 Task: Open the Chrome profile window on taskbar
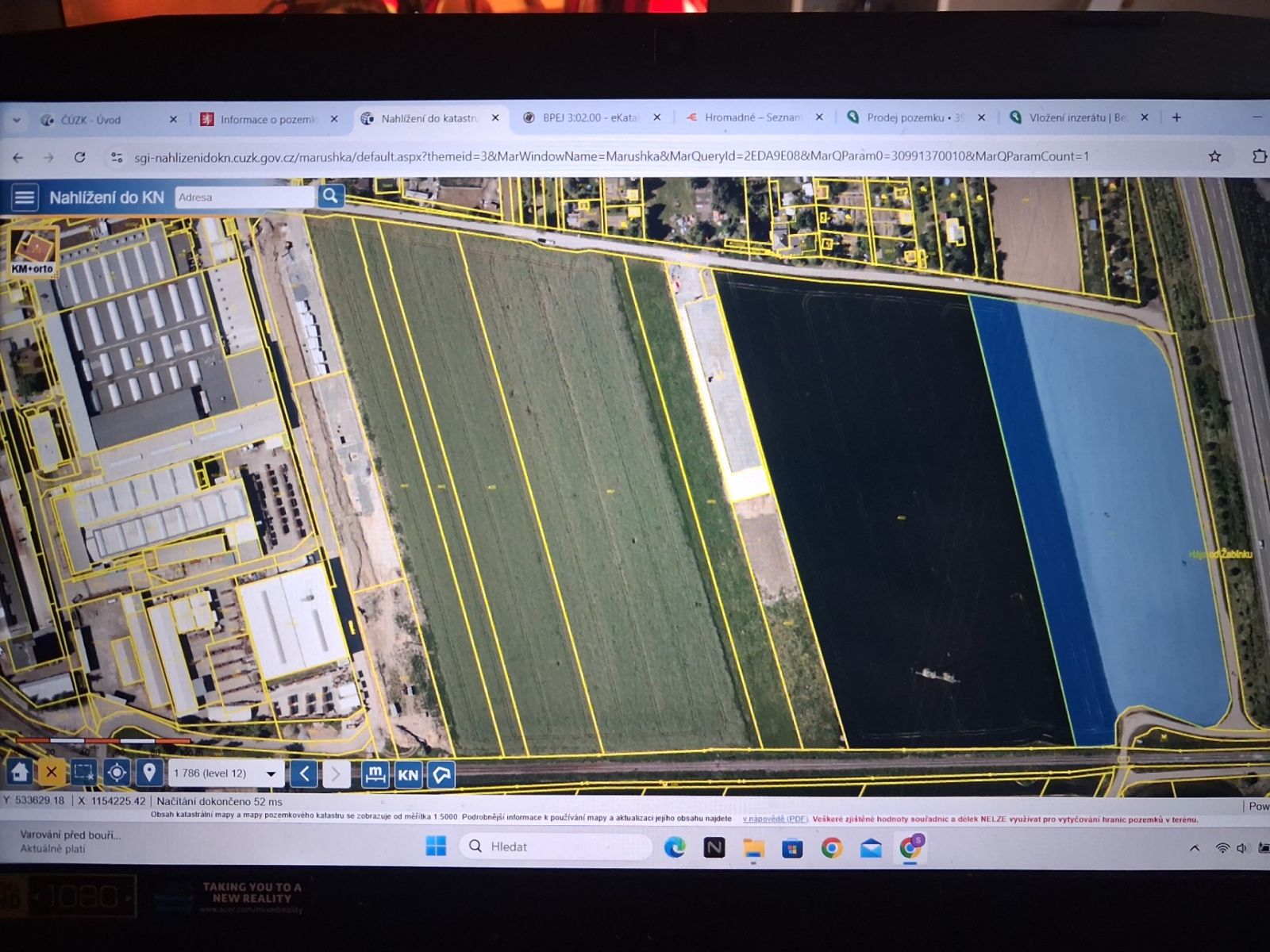pyautogui.click(x=910, y=847)
